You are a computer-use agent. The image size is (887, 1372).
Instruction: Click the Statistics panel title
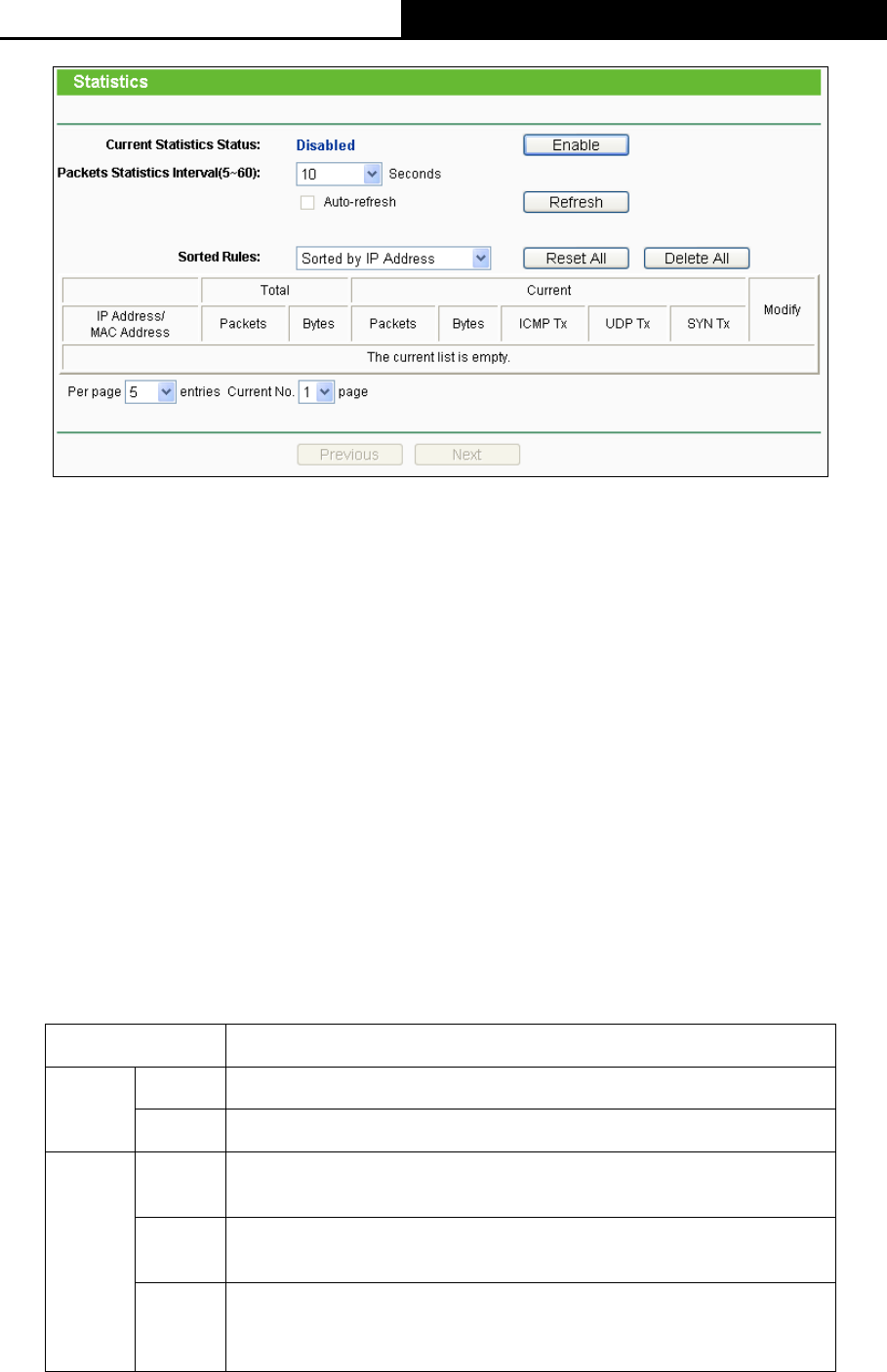111,82
